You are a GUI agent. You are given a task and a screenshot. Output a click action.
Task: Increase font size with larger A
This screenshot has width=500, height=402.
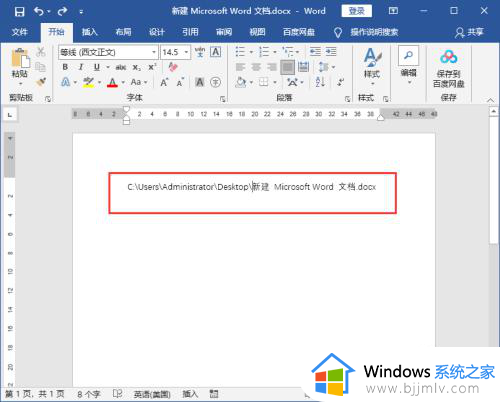pos(164,82)
